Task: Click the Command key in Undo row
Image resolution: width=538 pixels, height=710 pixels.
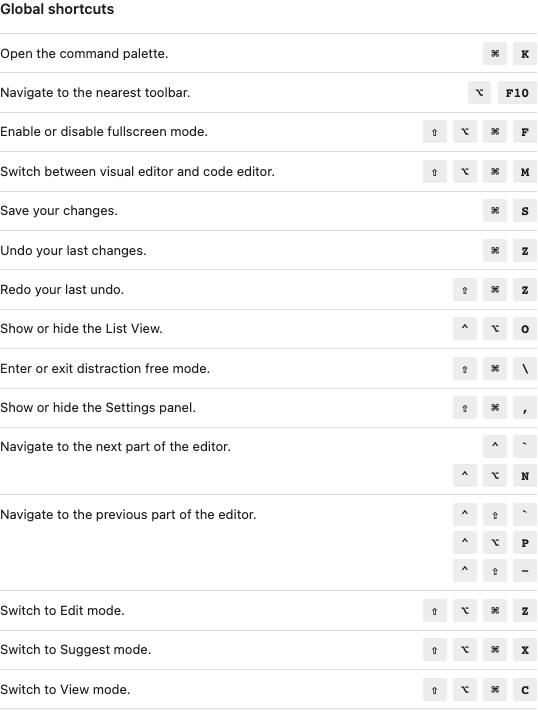Action: 495,251
